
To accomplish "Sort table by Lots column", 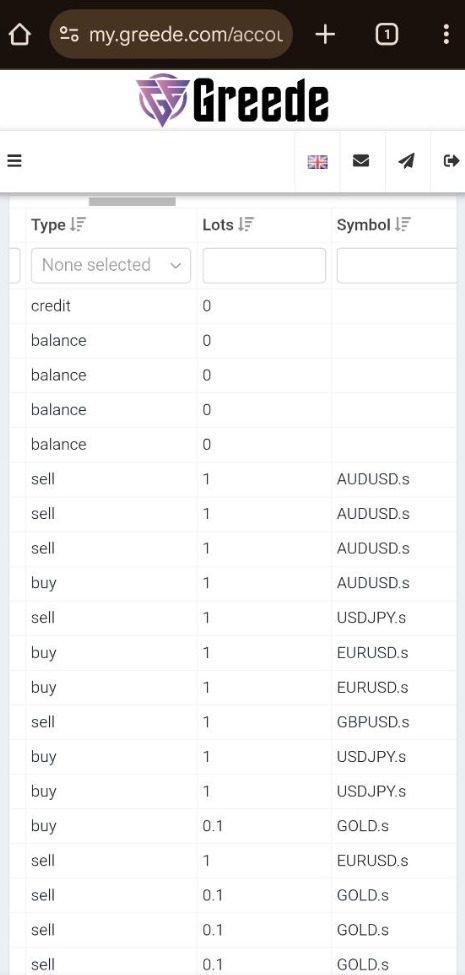I will pos(228,225).
